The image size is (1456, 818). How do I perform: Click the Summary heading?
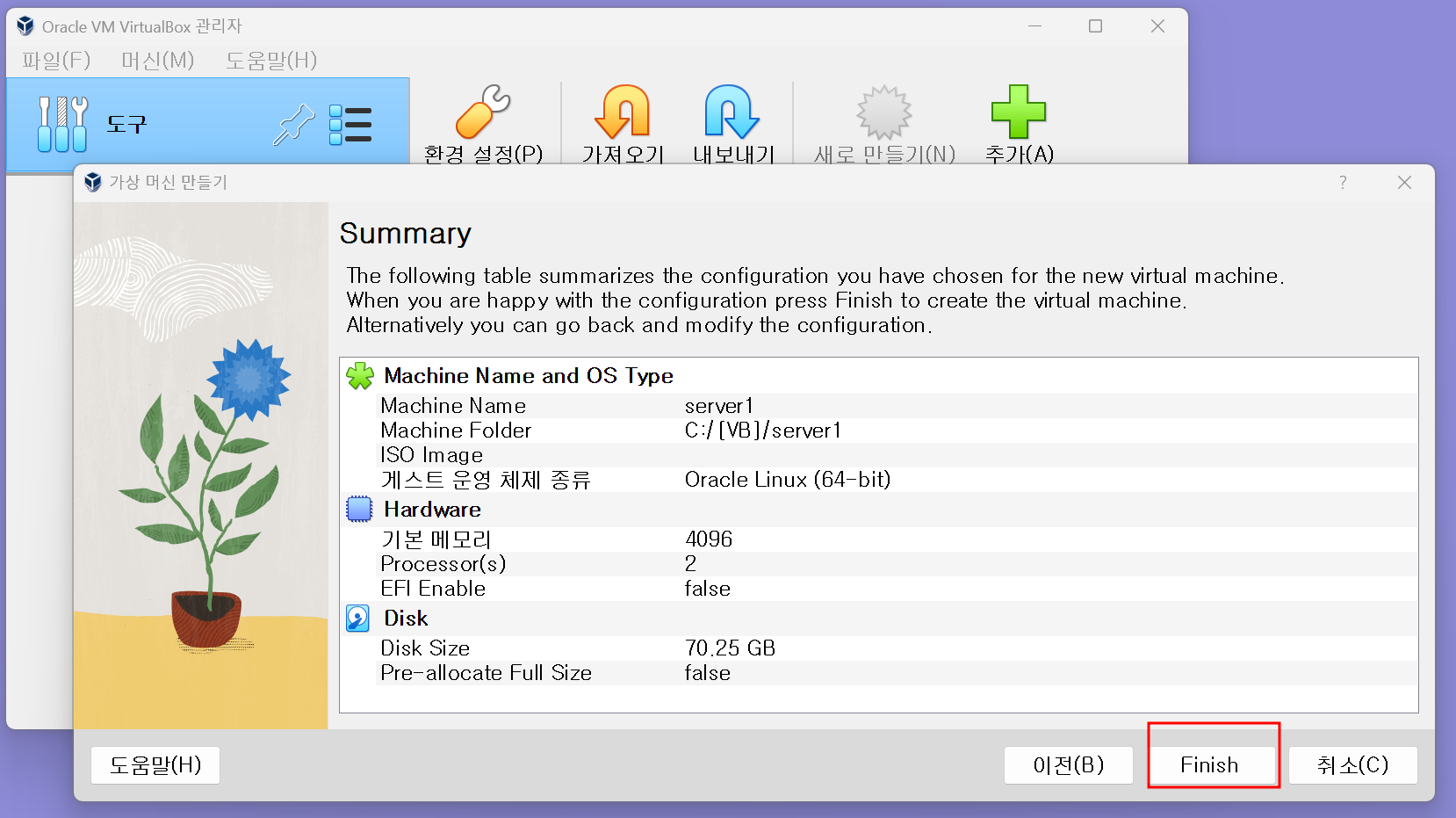tap(406, 234)
